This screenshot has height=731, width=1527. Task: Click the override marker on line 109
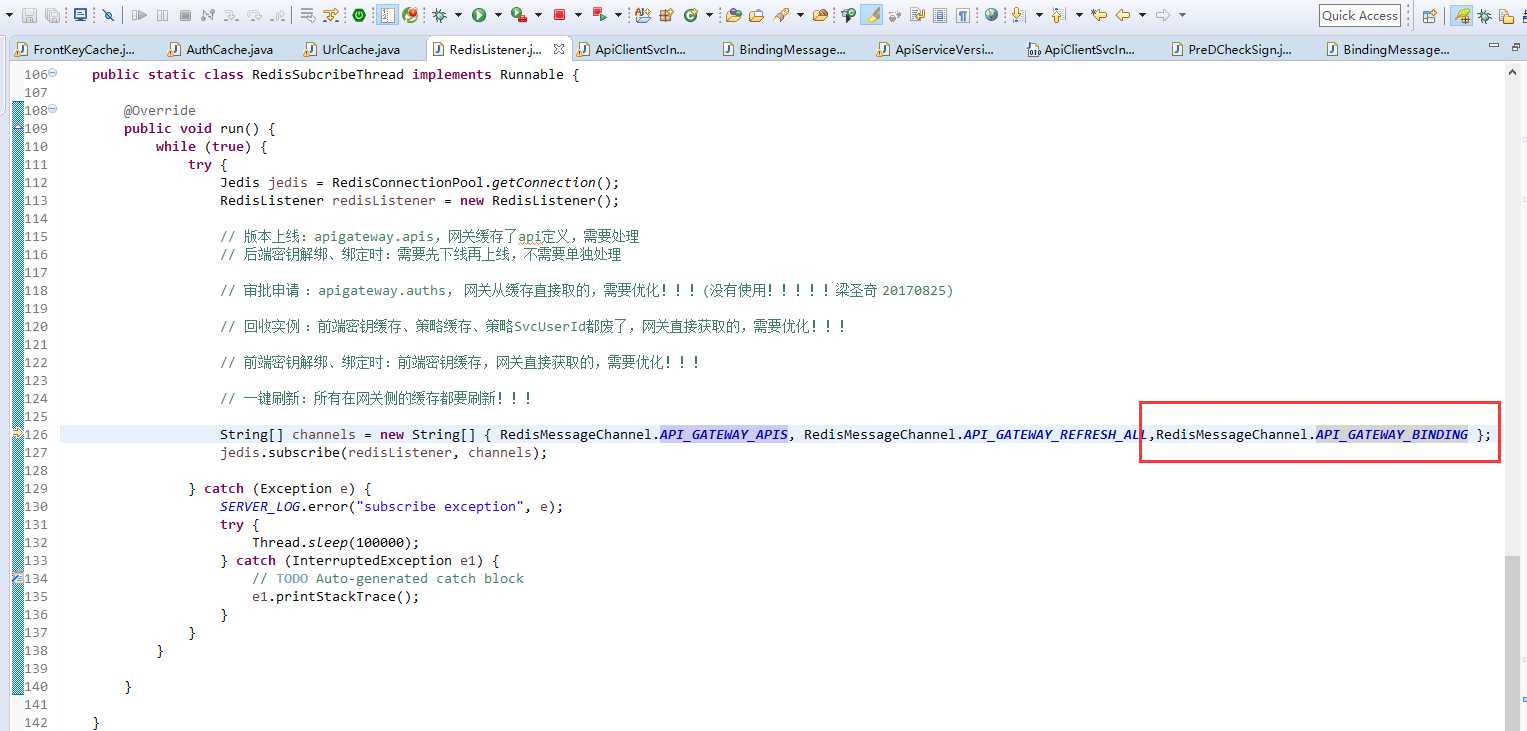(x=17, y=128)
